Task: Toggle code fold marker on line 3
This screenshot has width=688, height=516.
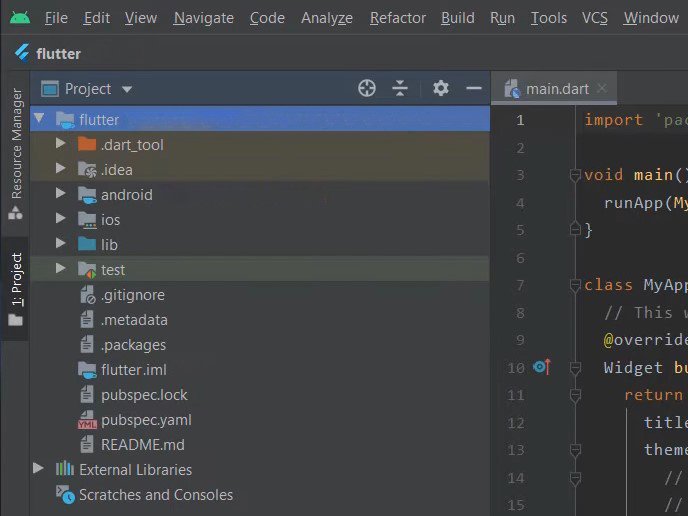Action: [575, 175]
